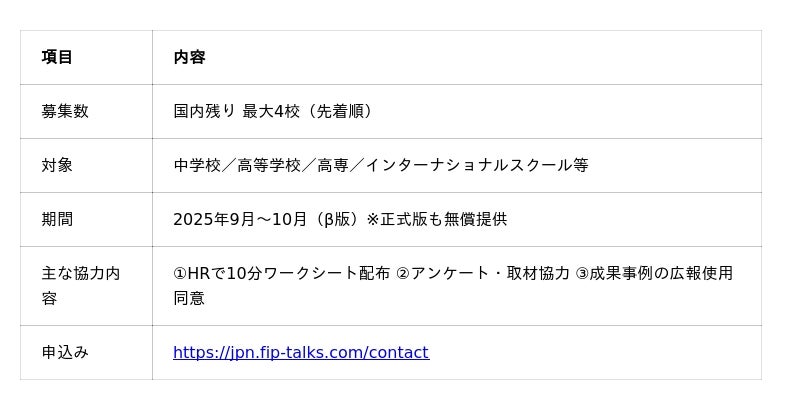The width and height of the screenshot is (800, 410).
Task: Click the word 中学校
Action: [x=197, y=165]
